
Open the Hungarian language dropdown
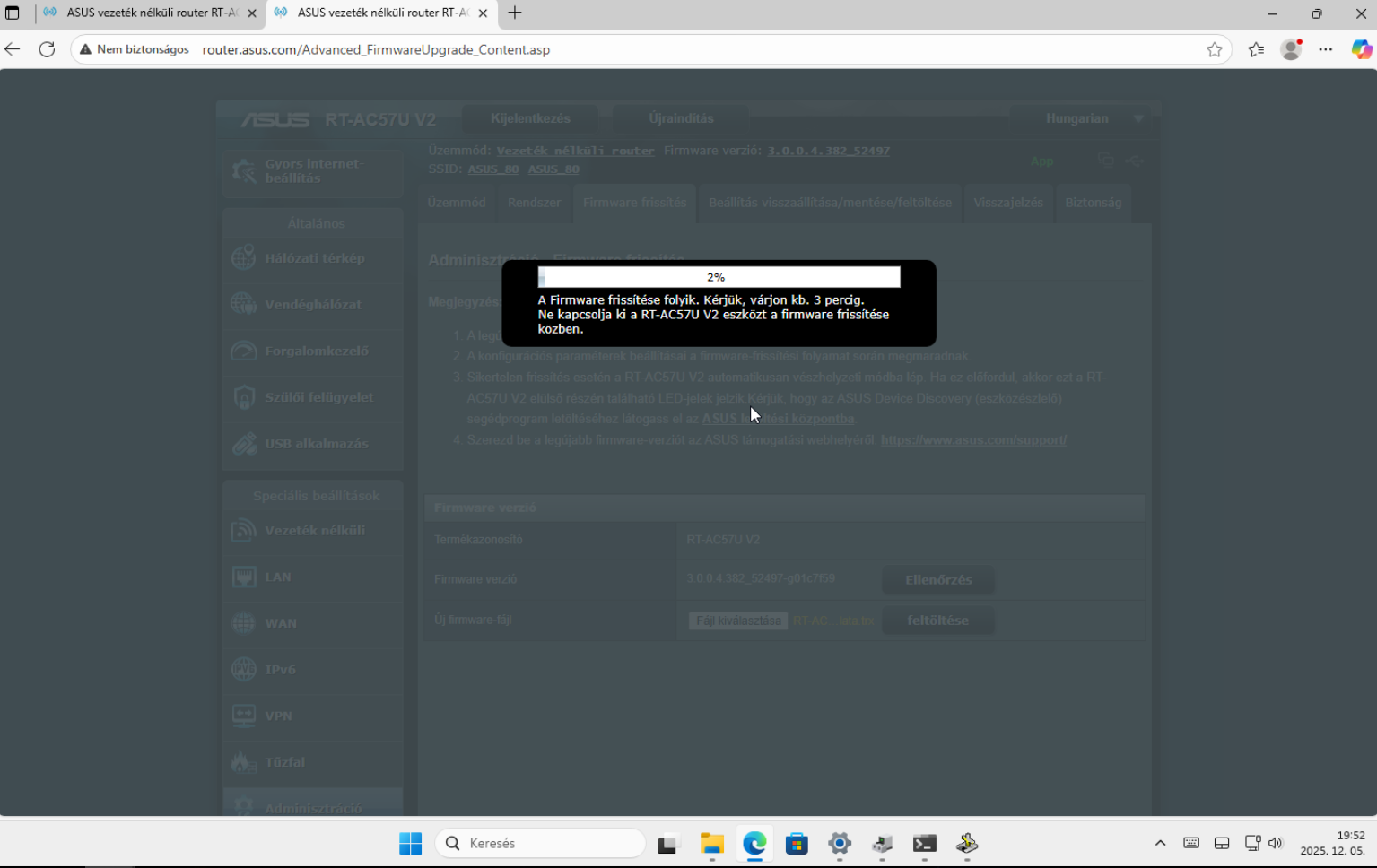[x=1085, y=118]
